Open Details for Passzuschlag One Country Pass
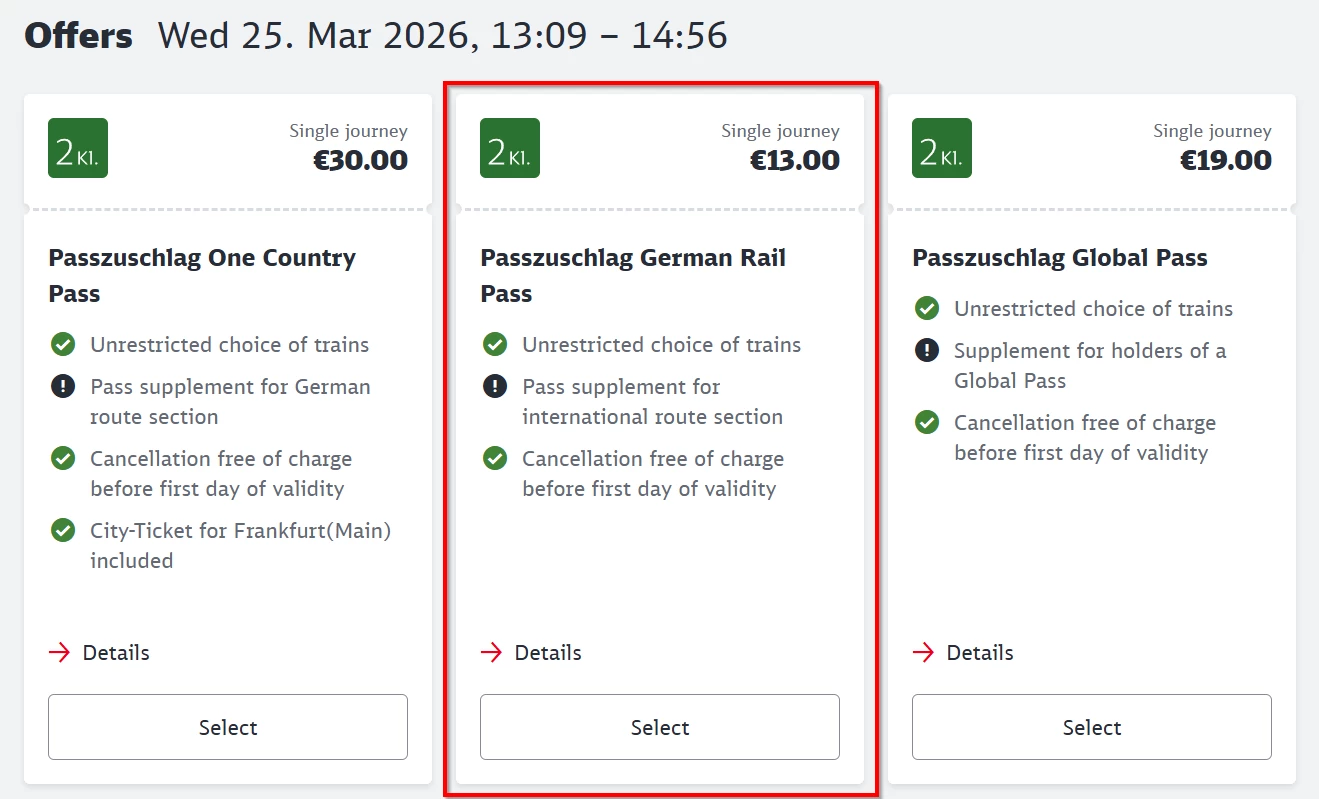 (x=116, y=653)
